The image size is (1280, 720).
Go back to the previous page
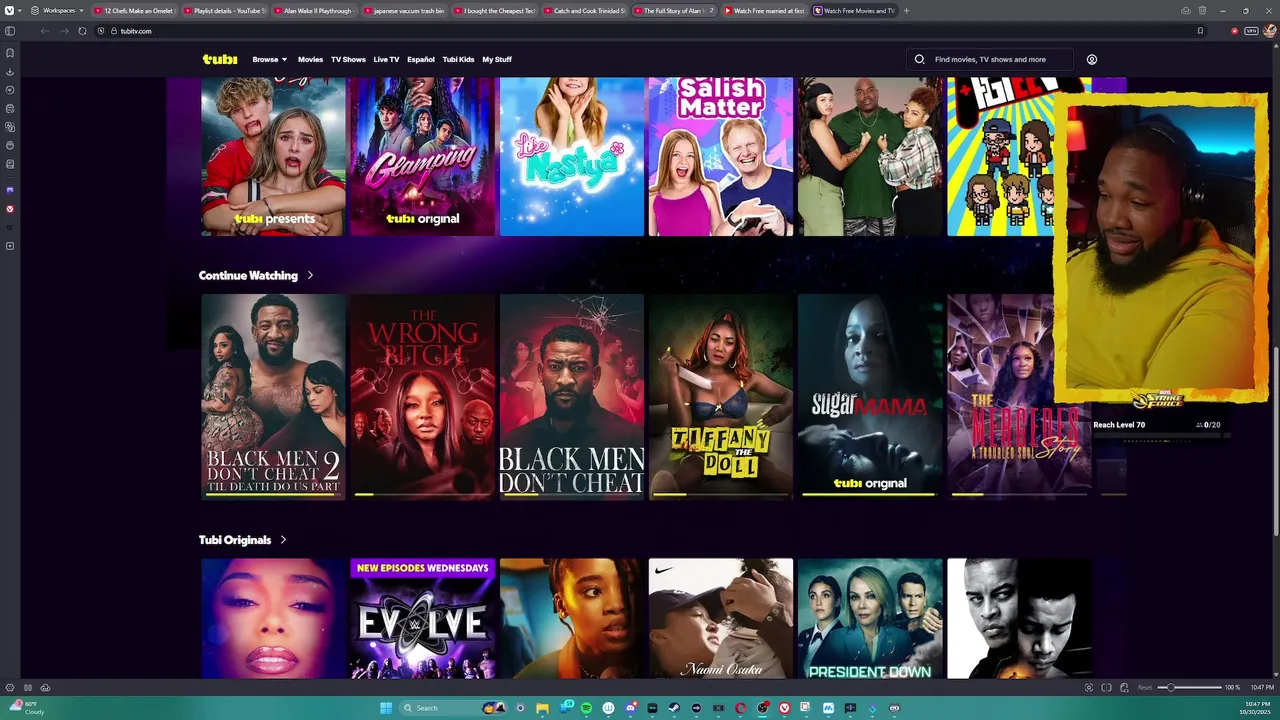[44, 31]
